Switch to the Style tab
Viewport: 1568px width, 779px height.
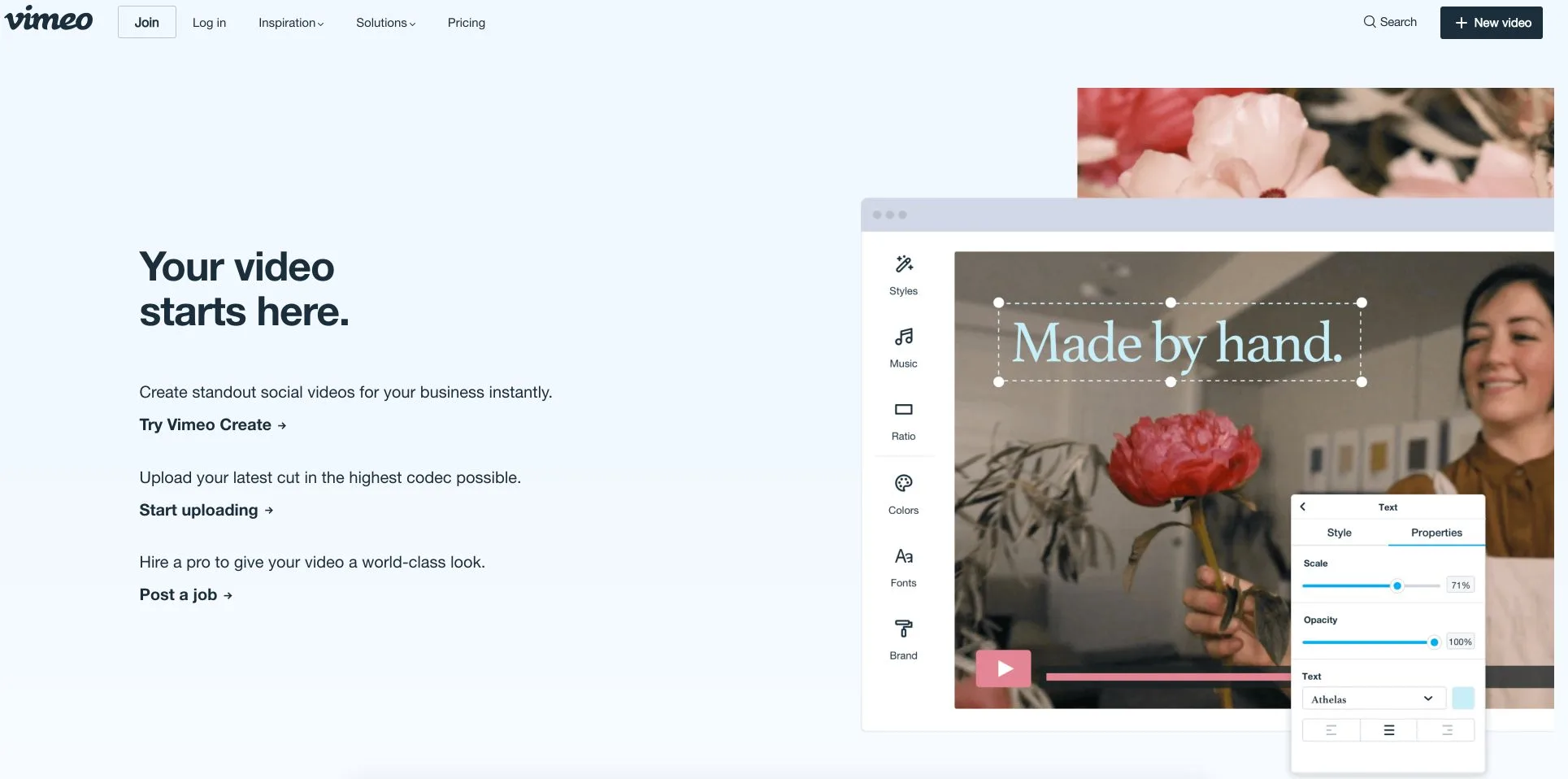(1340, 533)
